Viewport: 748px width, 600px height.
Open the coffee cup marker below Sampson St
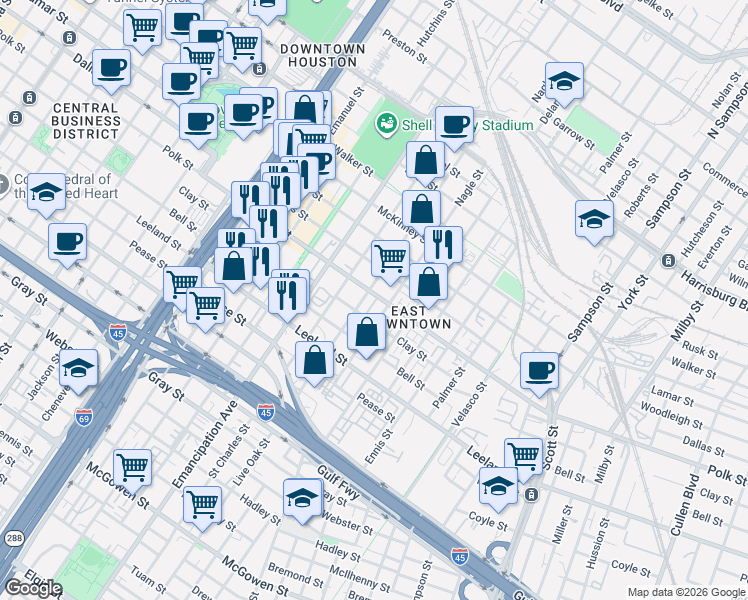(x=539, y=373)
